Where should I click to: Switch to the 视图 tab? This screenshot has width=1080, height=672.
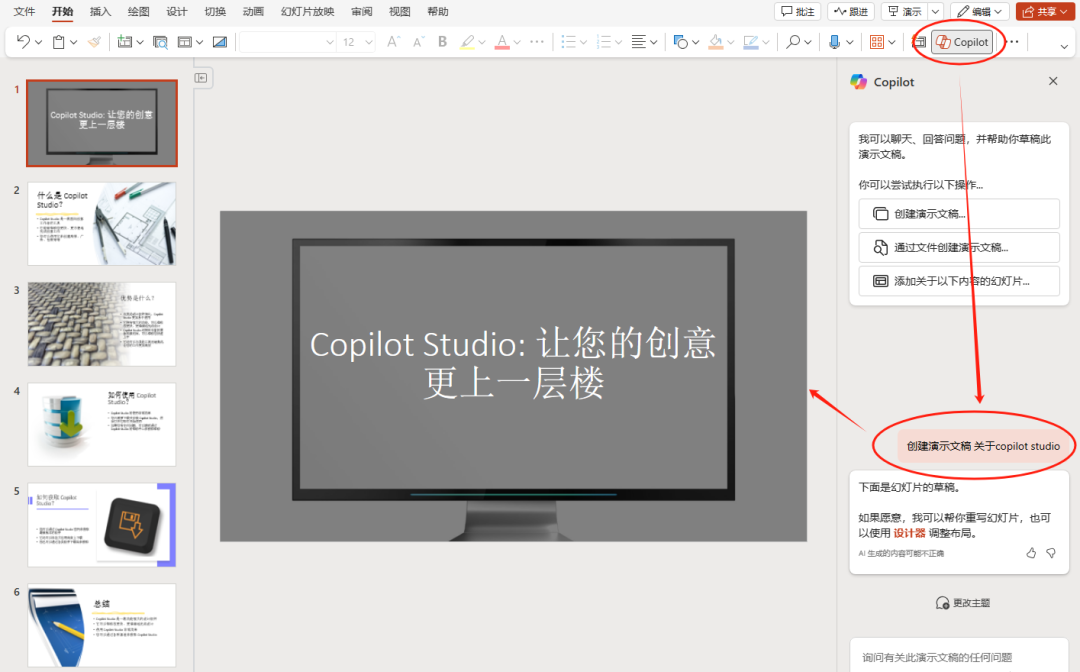click(x=399, y=12)
